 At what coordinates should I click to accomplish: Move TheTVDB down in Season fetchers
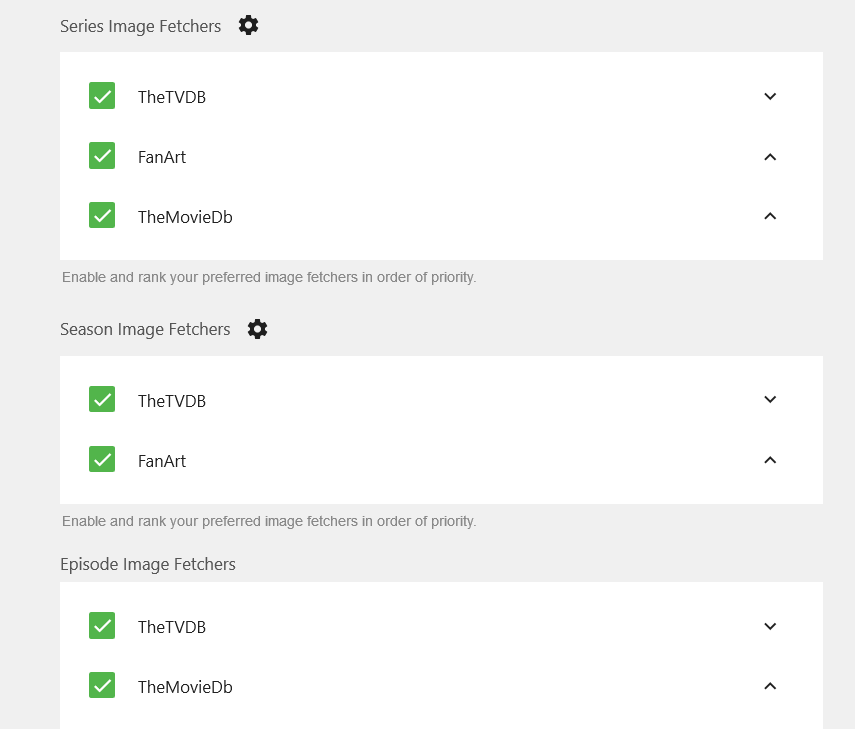pos(770,400)
